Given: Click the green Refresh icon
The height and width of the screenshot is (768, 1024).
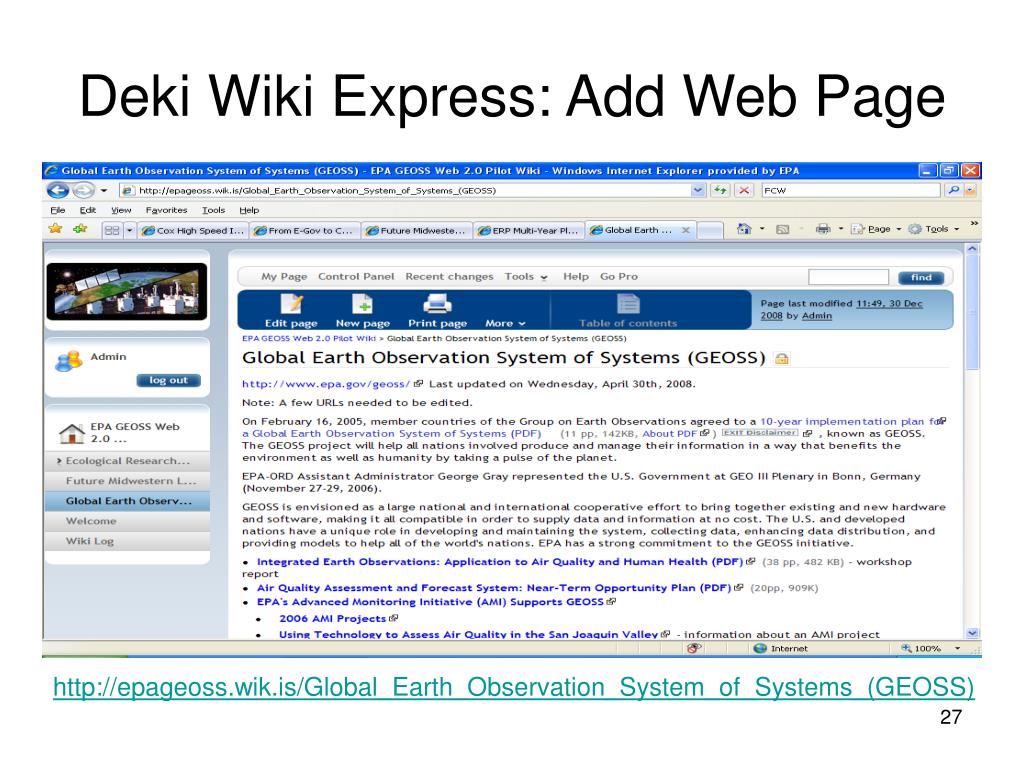Looking at the screenshot, I should point(720,190).
